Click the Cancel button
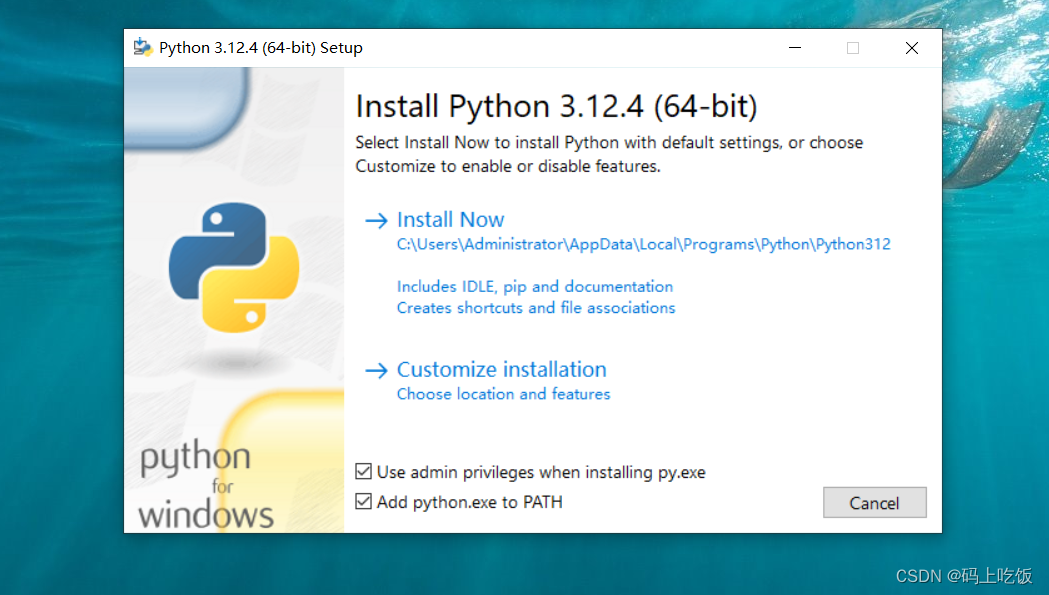This screenshot has height=595, width=1049. [x=874, y=503]
